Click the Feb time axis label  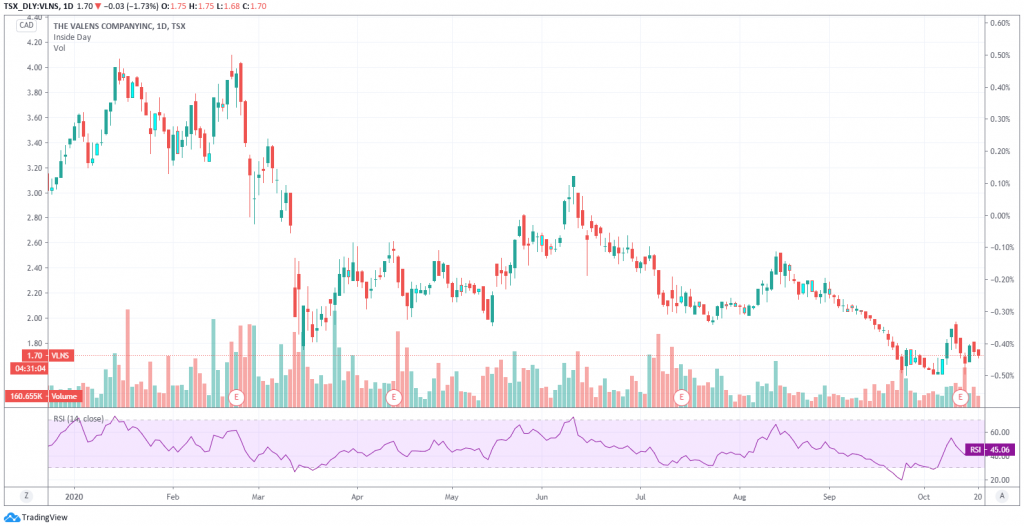(173, 496)
